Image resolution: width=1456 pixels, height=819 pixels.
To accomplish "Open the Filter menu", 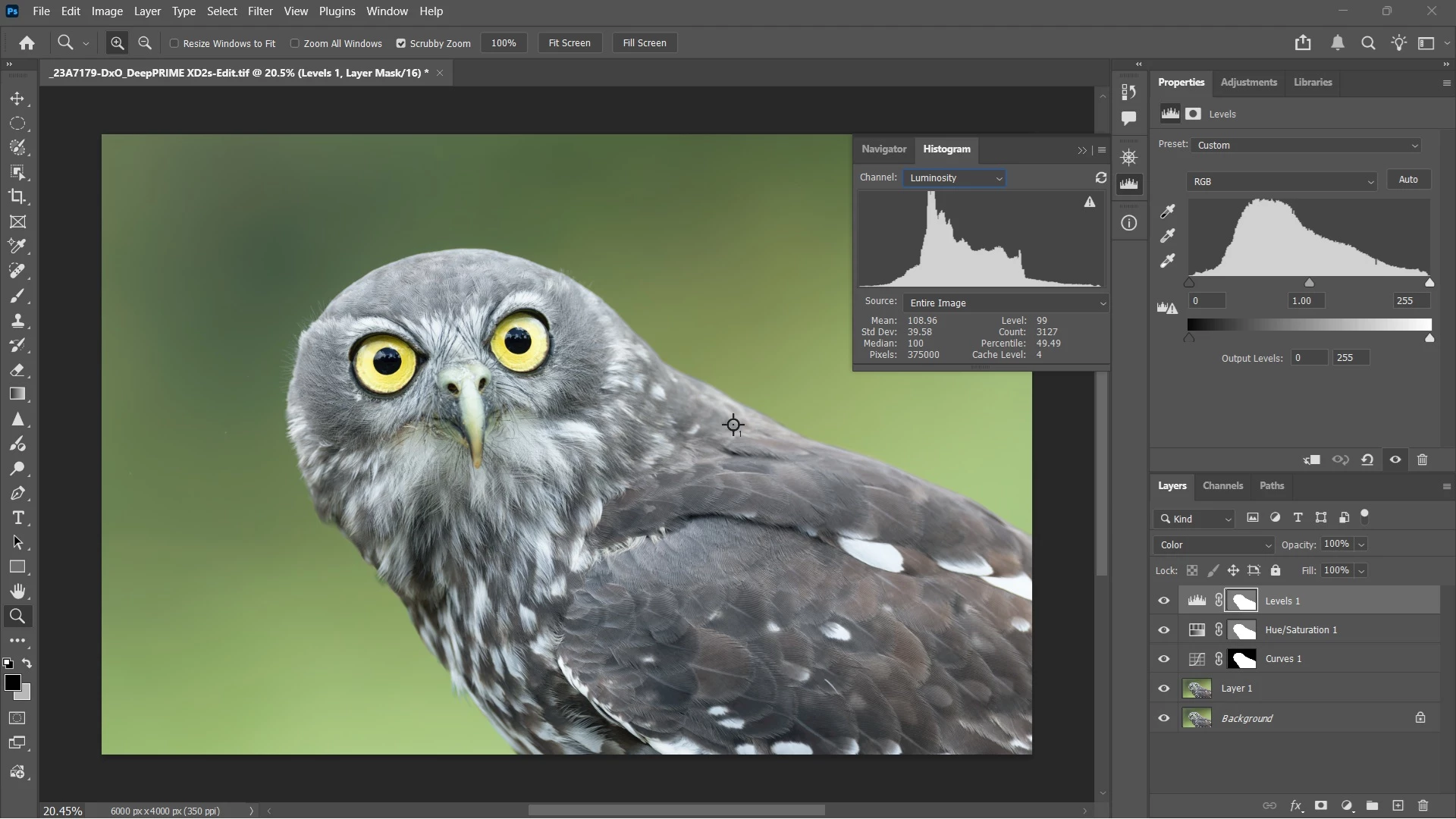I will (260, 11).
